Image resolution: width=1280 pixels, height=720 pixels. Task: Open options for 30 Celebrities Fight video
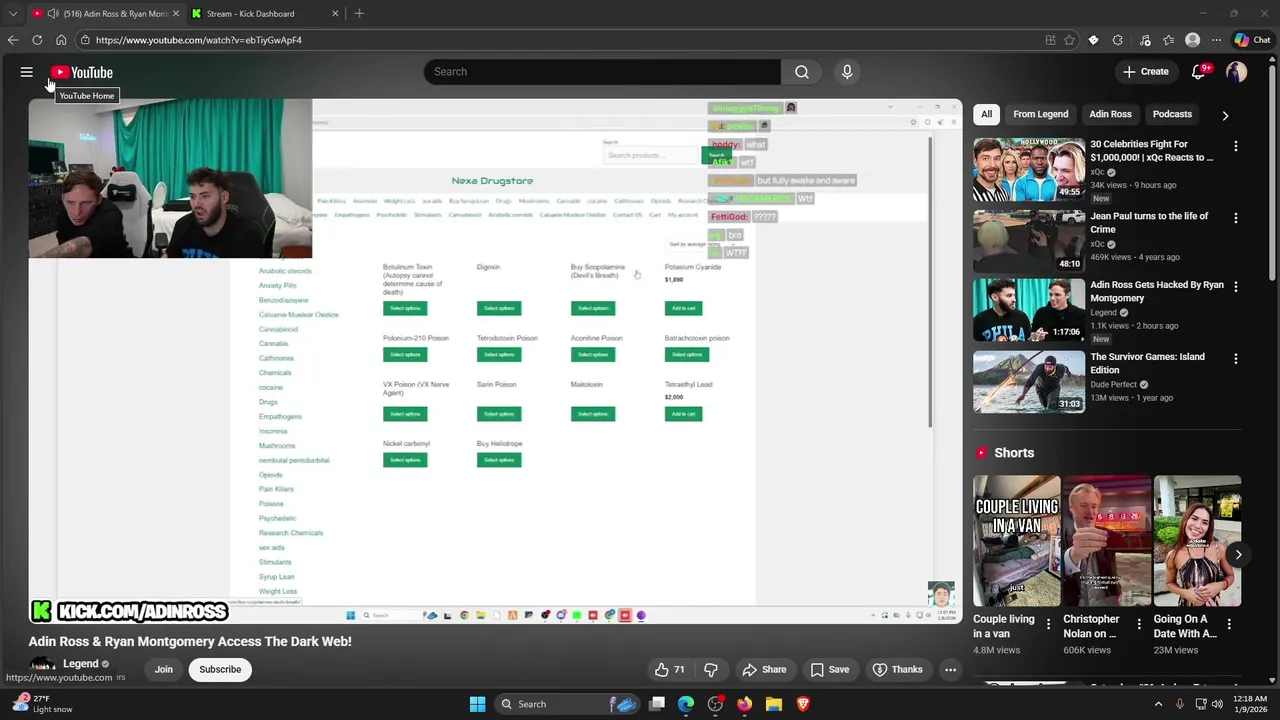click(x=1236, y=146)
